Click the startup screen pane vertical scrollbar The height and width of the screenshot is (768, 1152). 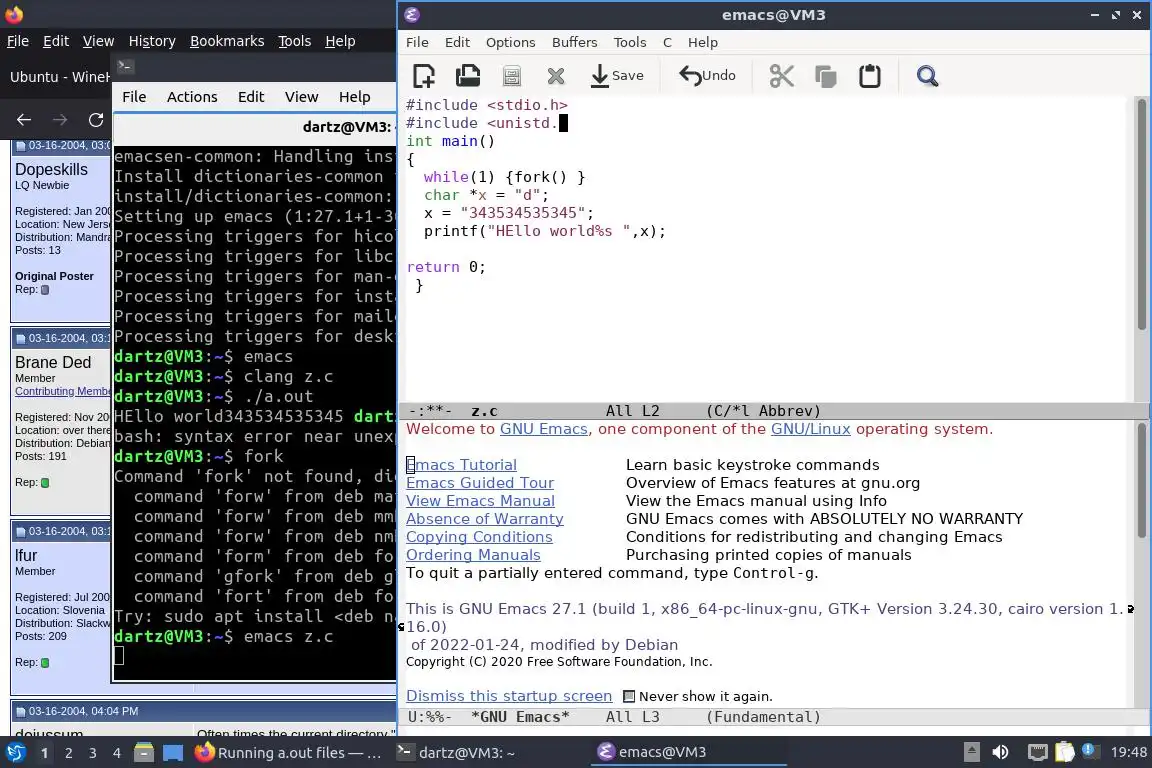[x=1141, y=480]
